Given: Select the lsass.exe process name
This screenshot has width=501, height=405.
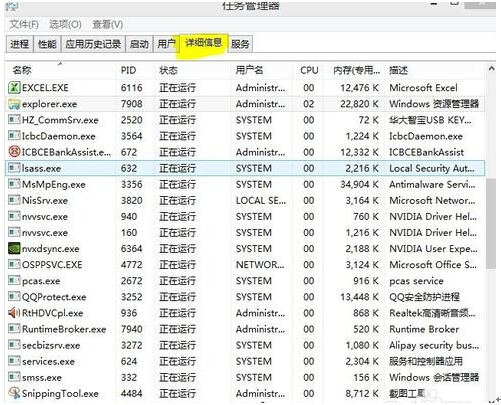Looking at the screenshot, I should pos(41,168).
